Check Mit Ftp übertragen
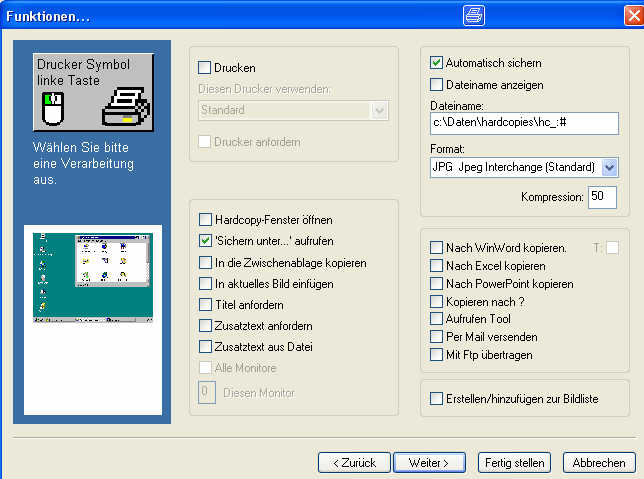644x479 pixels. point(436,355)
